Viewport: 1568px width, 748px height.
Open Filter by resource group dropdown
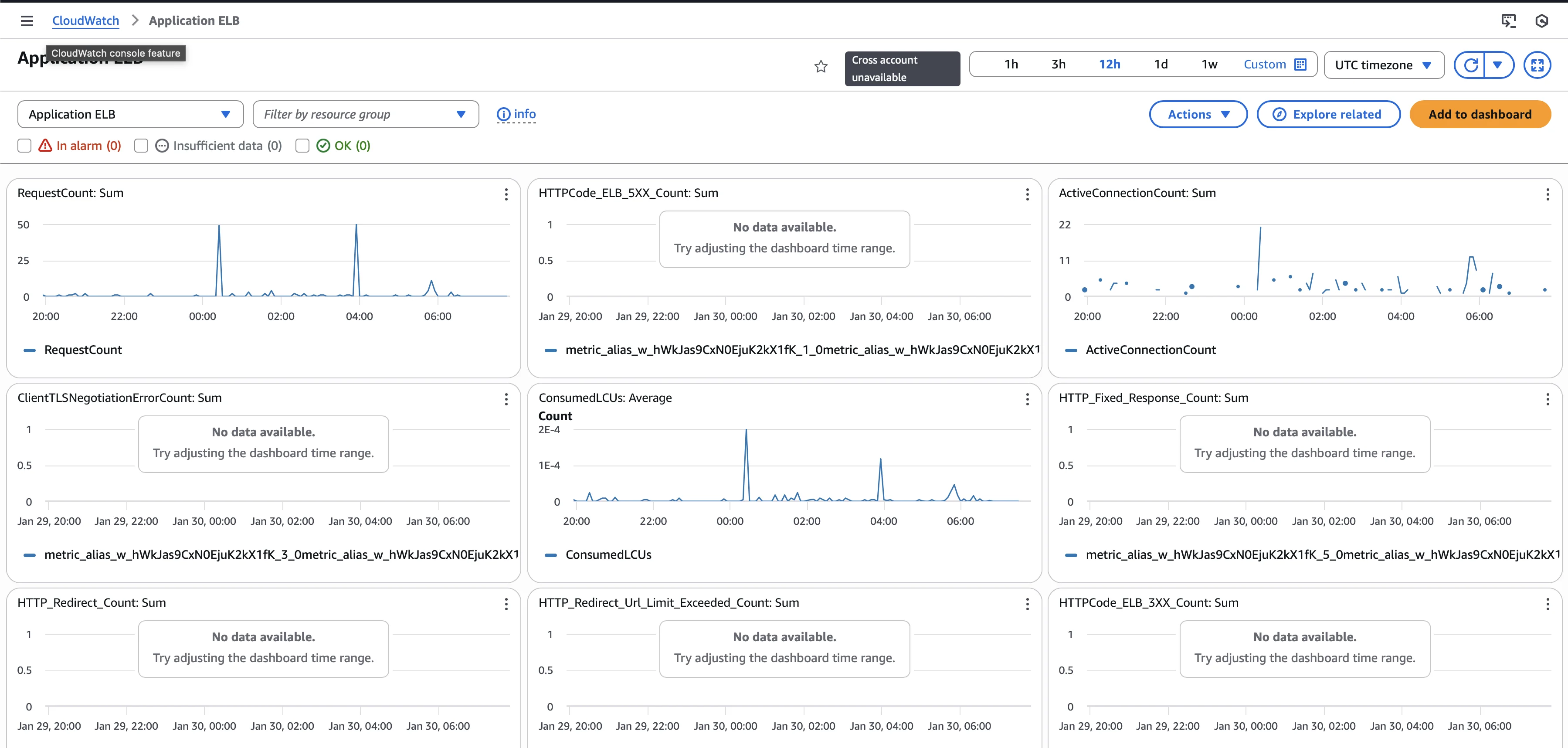pos(365,114)
